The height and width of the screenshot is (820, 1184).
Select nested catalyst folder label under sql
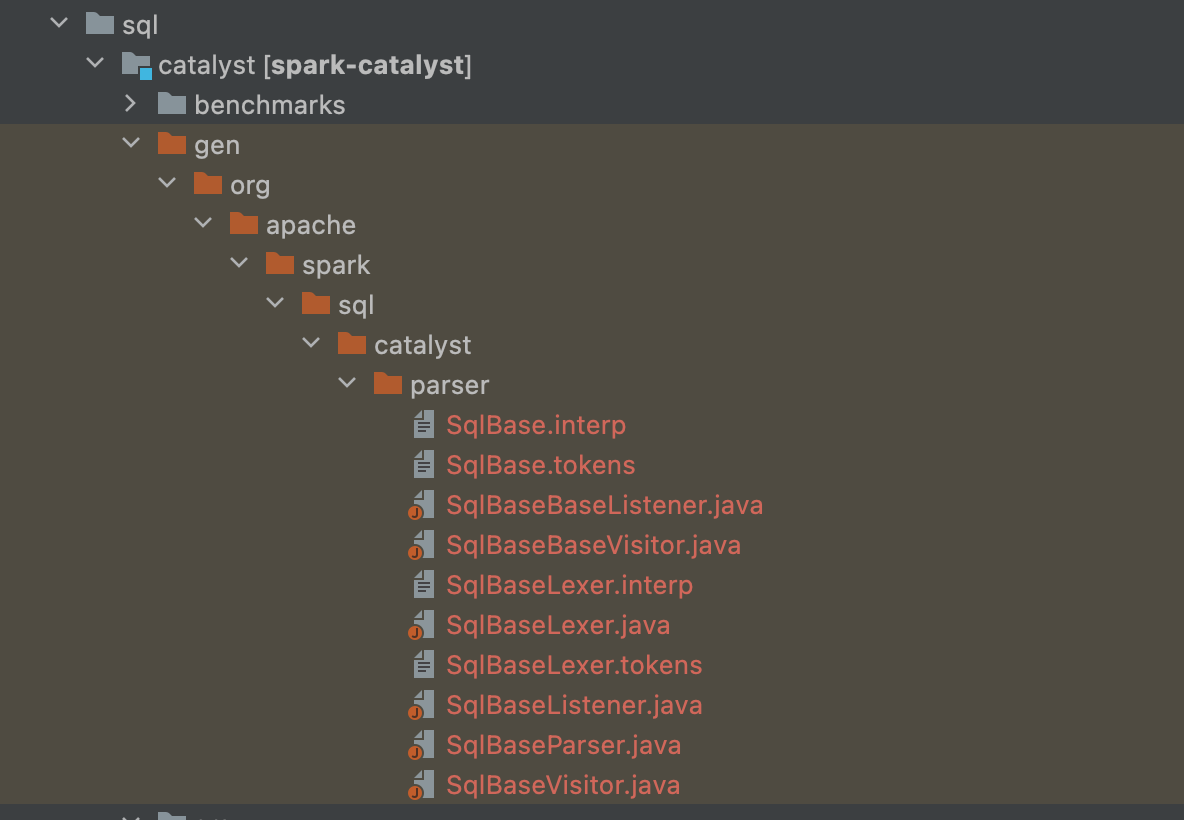[423, 345]
